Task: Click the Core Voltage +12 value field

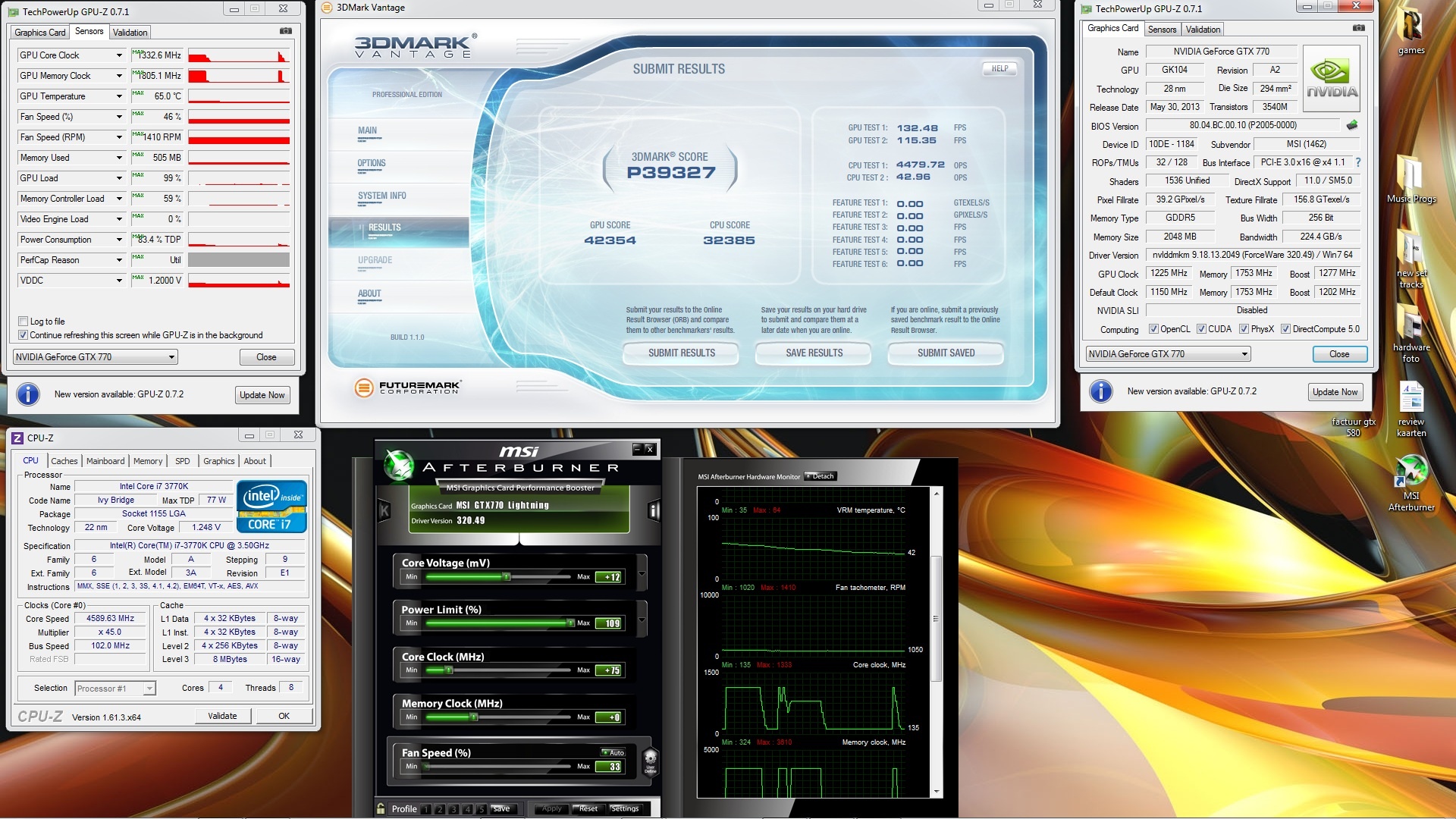Action: tap(608, 577)
